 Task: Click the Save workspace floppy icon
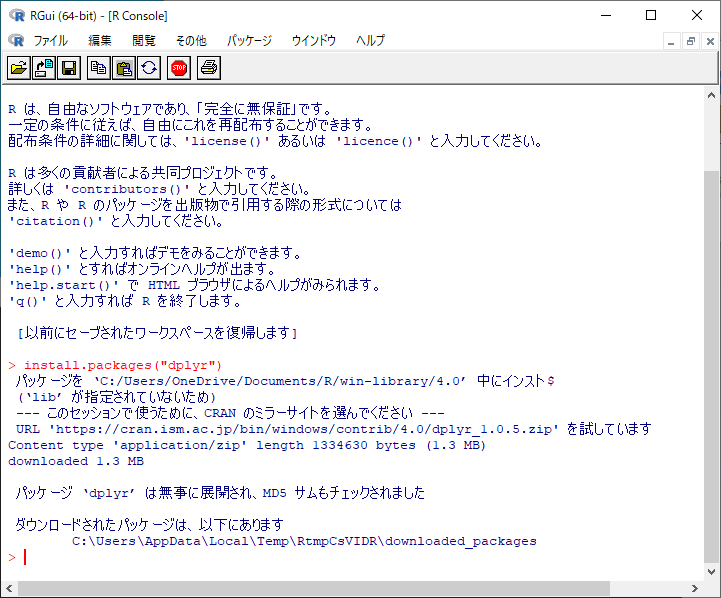coord(69,68)
